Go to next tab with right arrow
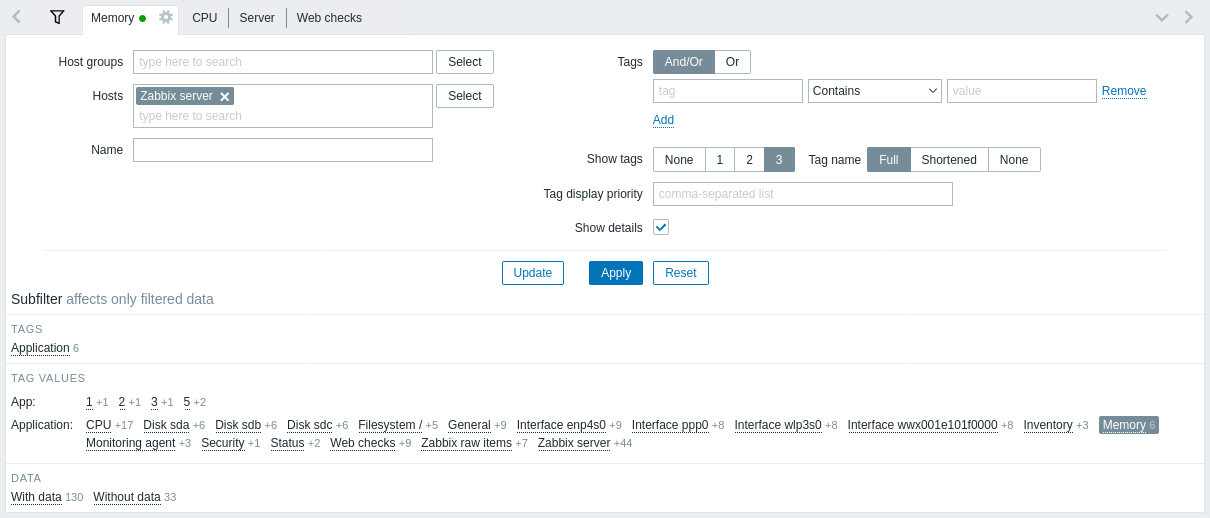 (1188, 17)
